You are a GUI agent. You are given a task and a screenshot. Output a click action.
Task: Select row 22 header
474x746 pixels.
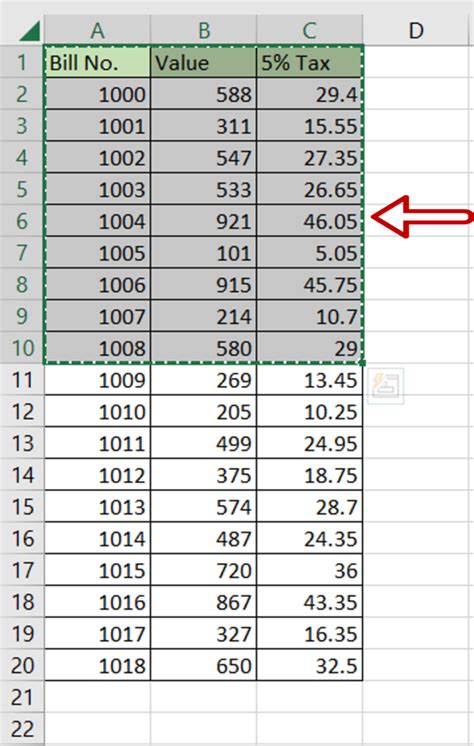tap(22, 729)
